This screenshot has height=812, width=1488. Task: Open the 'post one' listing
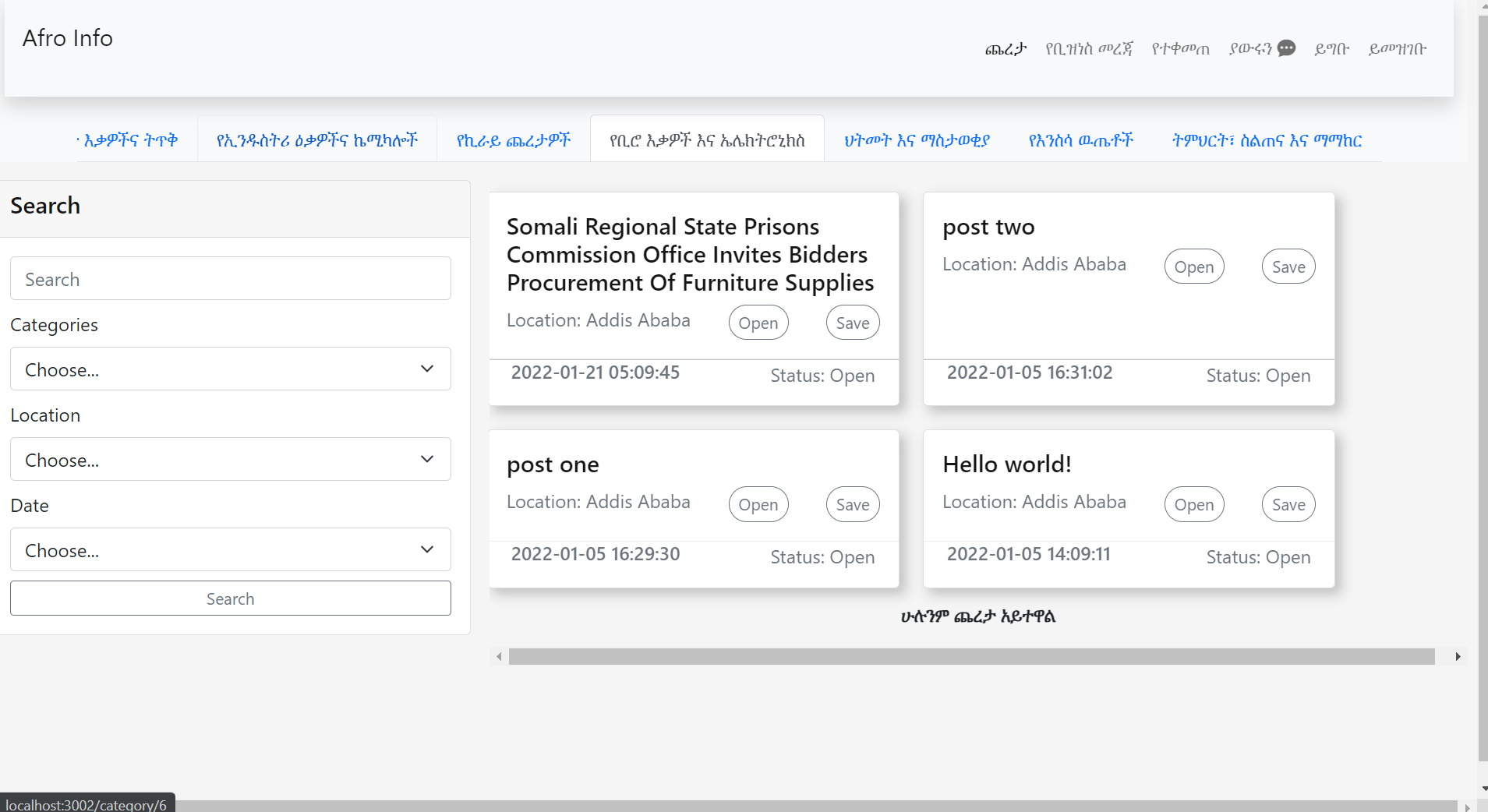(x=758, y=504)
